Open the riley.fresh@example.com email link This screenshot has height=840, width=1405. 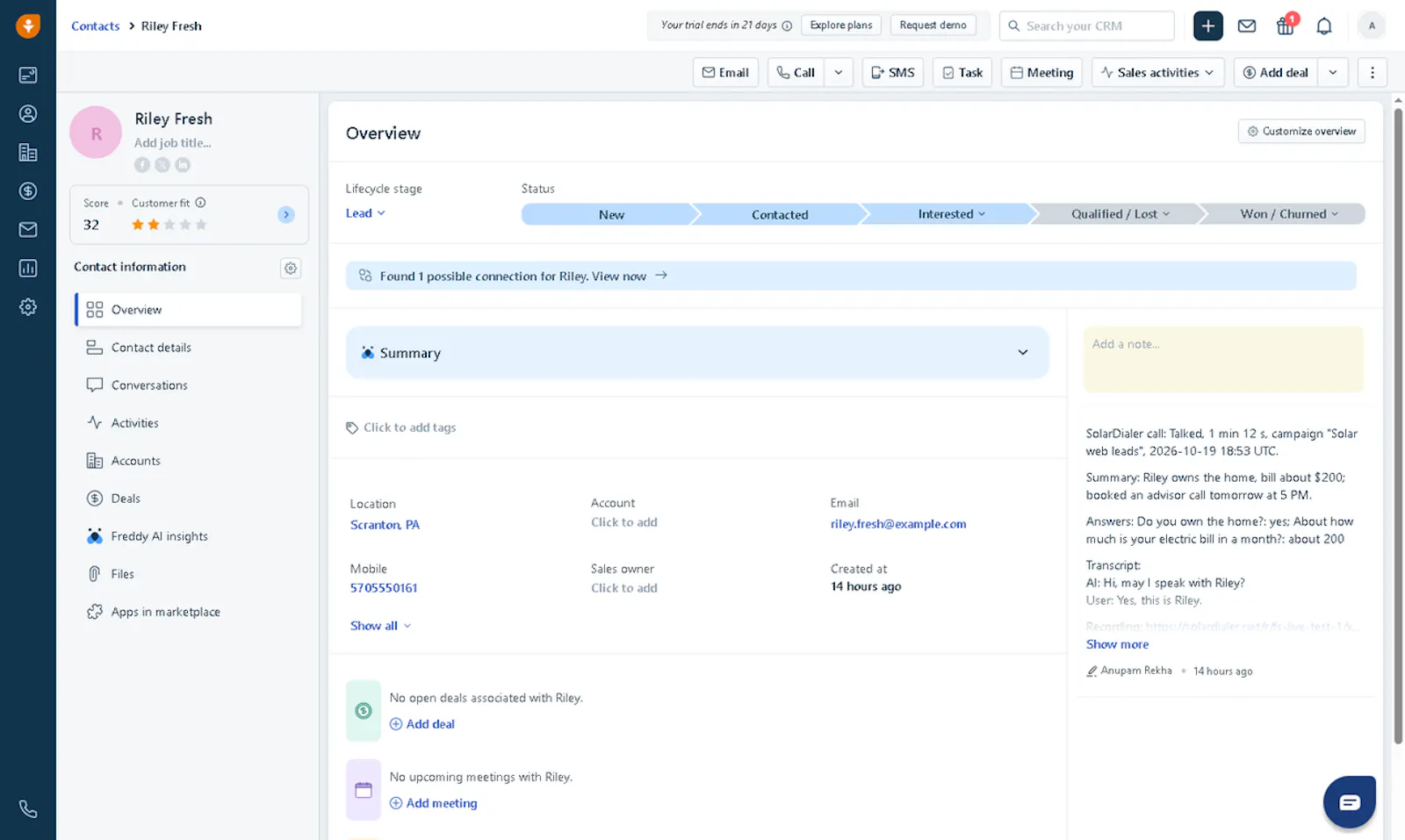[x=897, y=524]
